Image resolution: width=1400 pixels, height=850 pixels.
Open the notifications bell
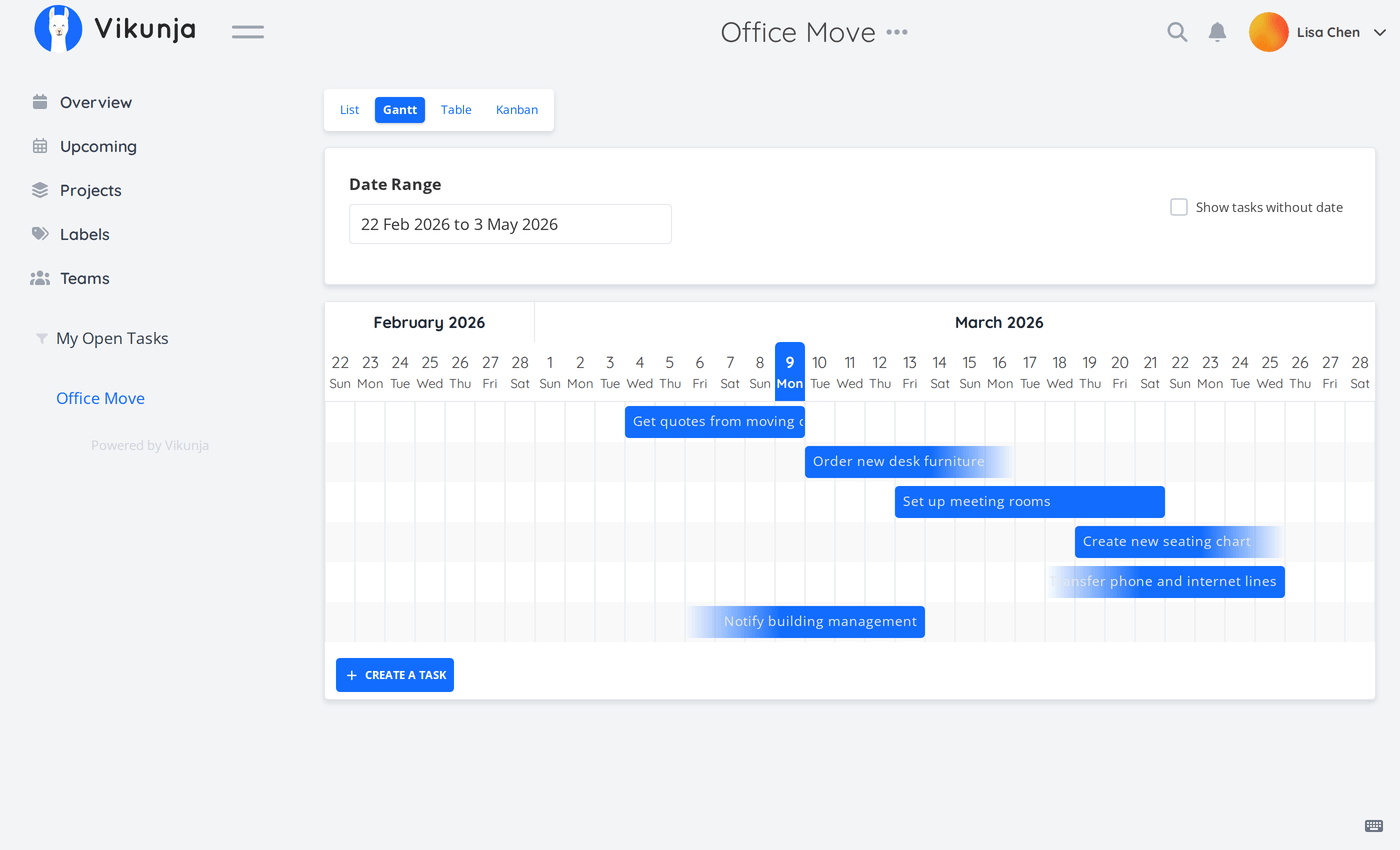[1217, 32]
